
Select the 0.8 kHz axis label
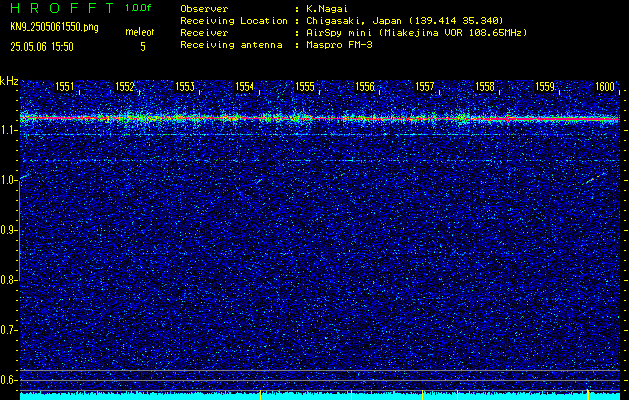pos(7,280)
